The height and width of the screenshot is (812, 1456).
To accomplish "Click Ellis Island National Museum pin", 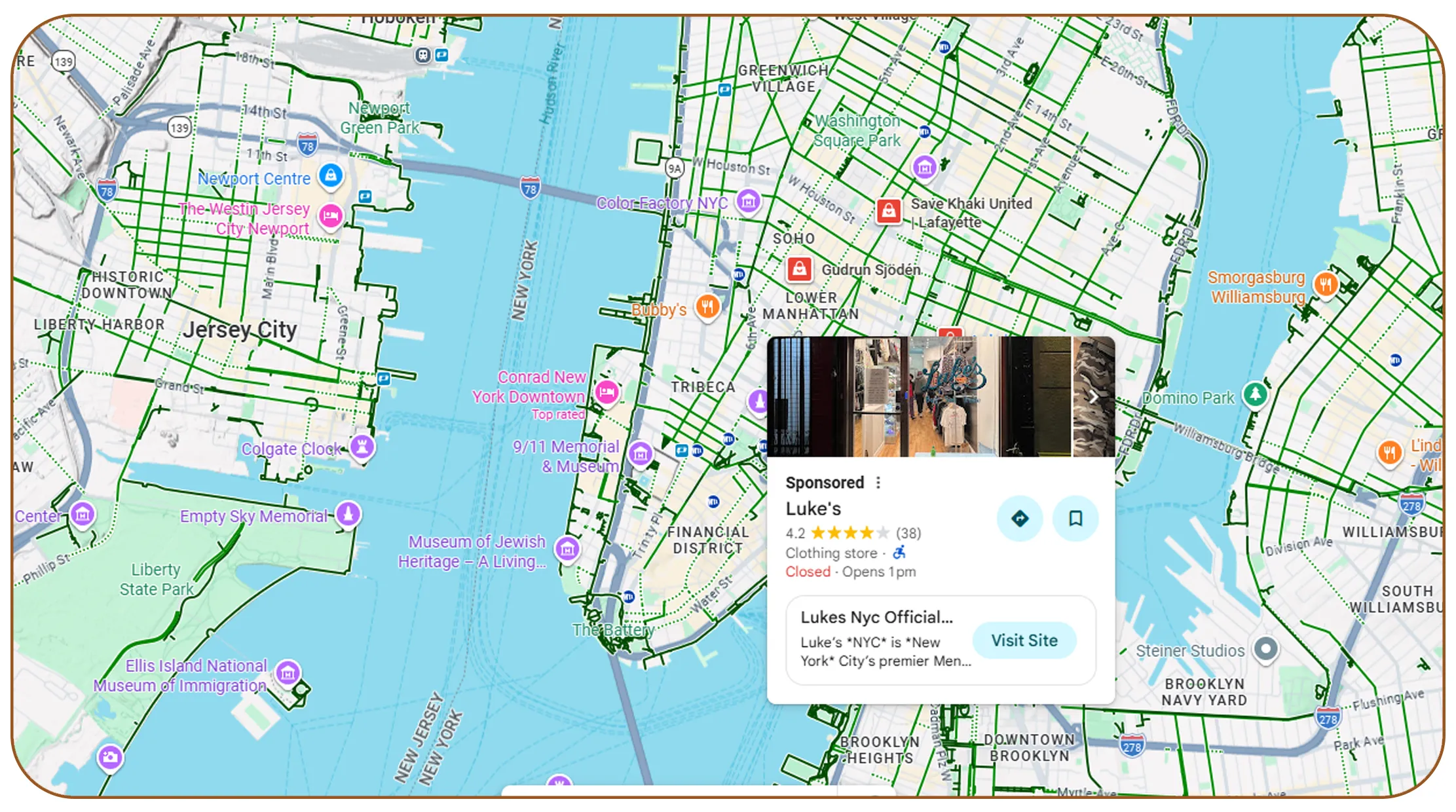I will coord(288,673).
